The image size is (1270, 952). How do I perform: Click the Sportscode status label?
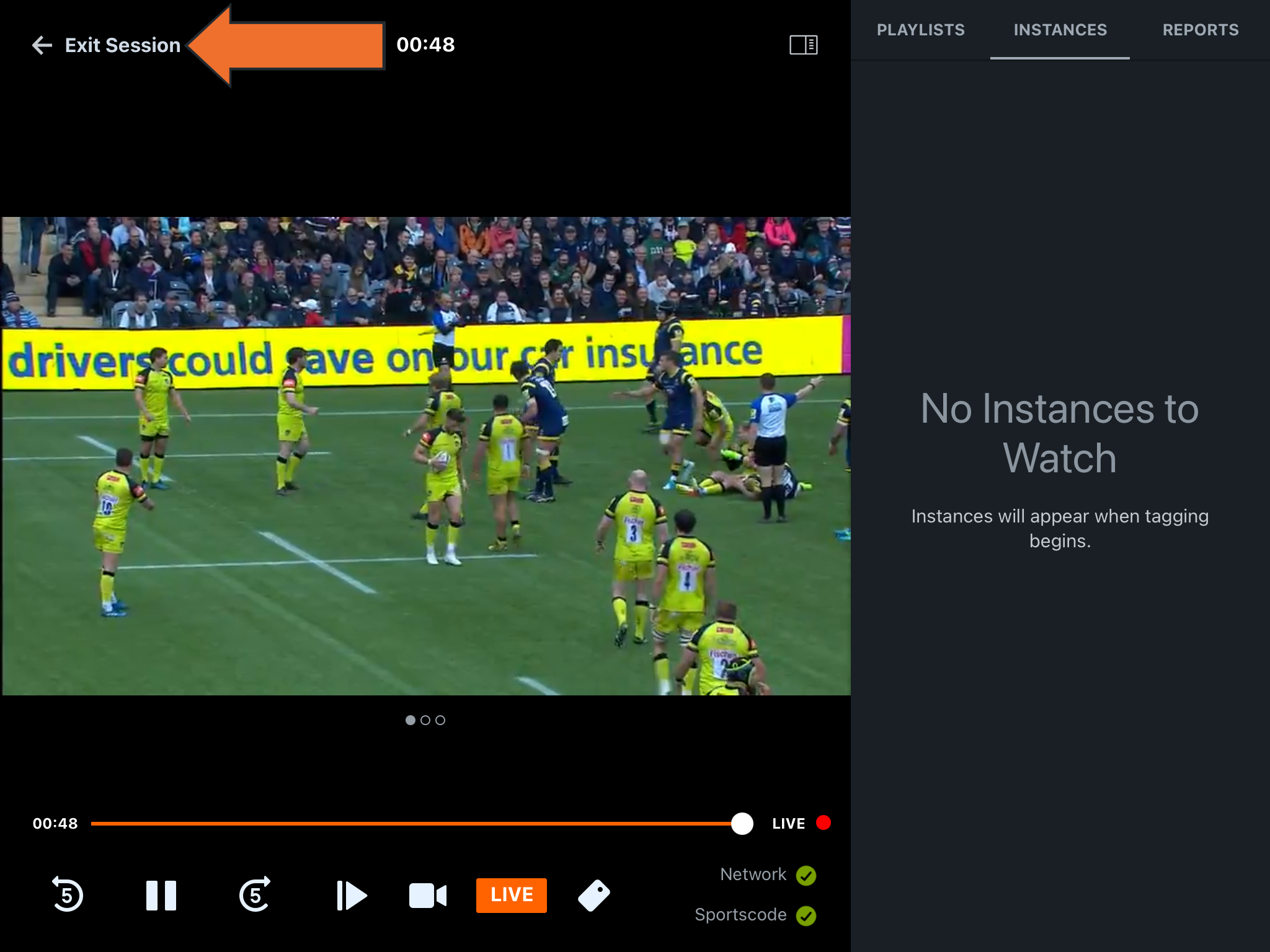[x=740, y=915]
